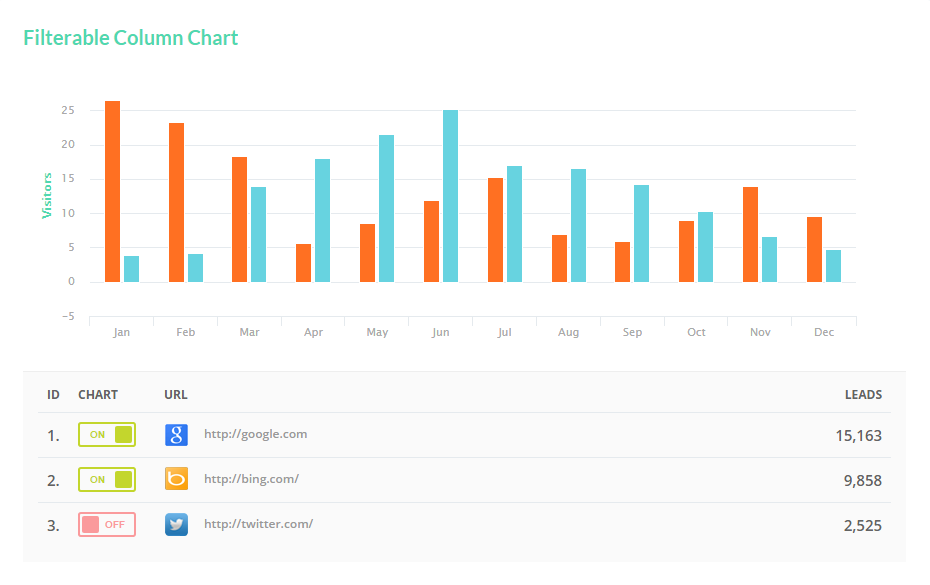
Task: Click the tall orange January bar
Action: tap(112, 191)
